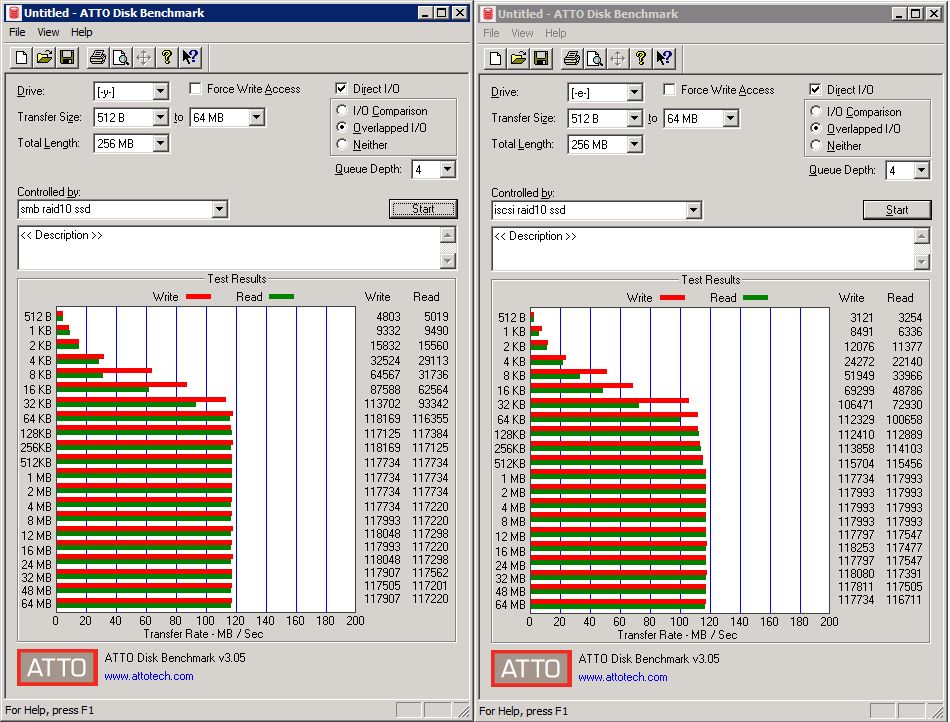Click Print icon in left window toolbar
Viewport: 950px width, 722px height.
98,58
